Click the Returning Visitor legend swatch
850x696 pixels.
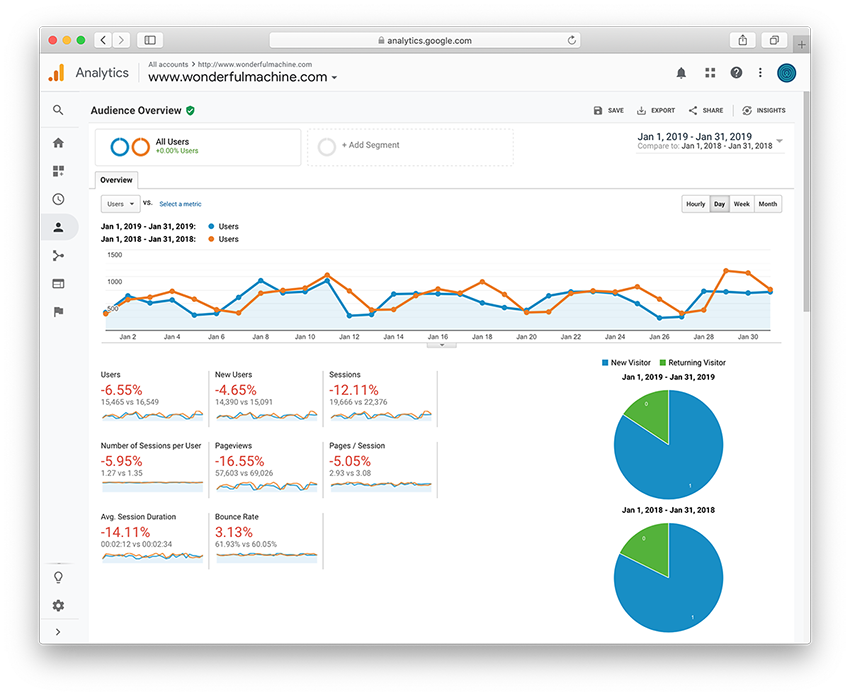point(662,363)
